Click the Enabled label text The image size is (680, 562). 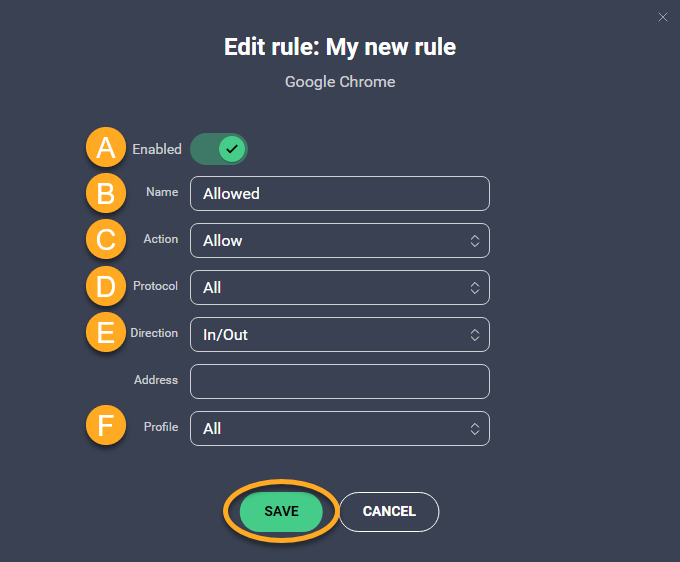pos(157,149)
